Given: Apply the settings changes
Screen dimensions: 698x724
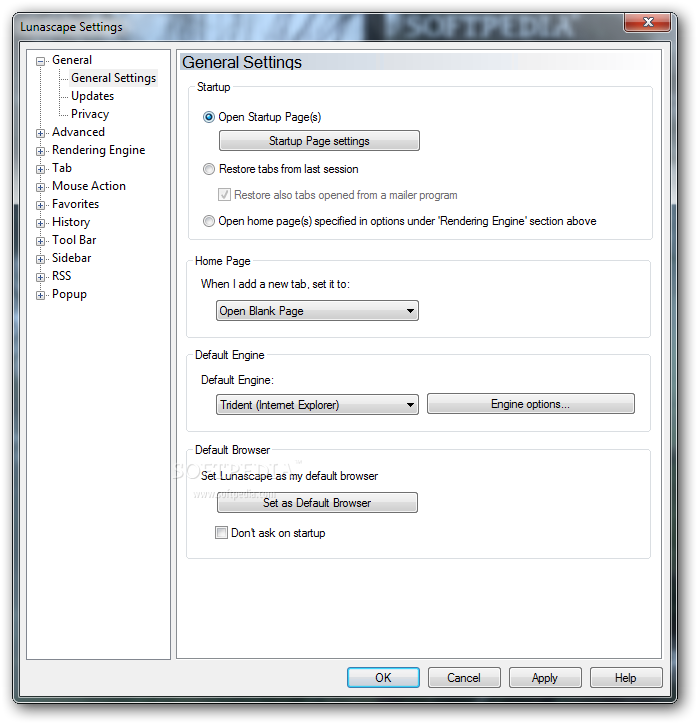Looking at the screenshot, I should [x=545, y=678].
